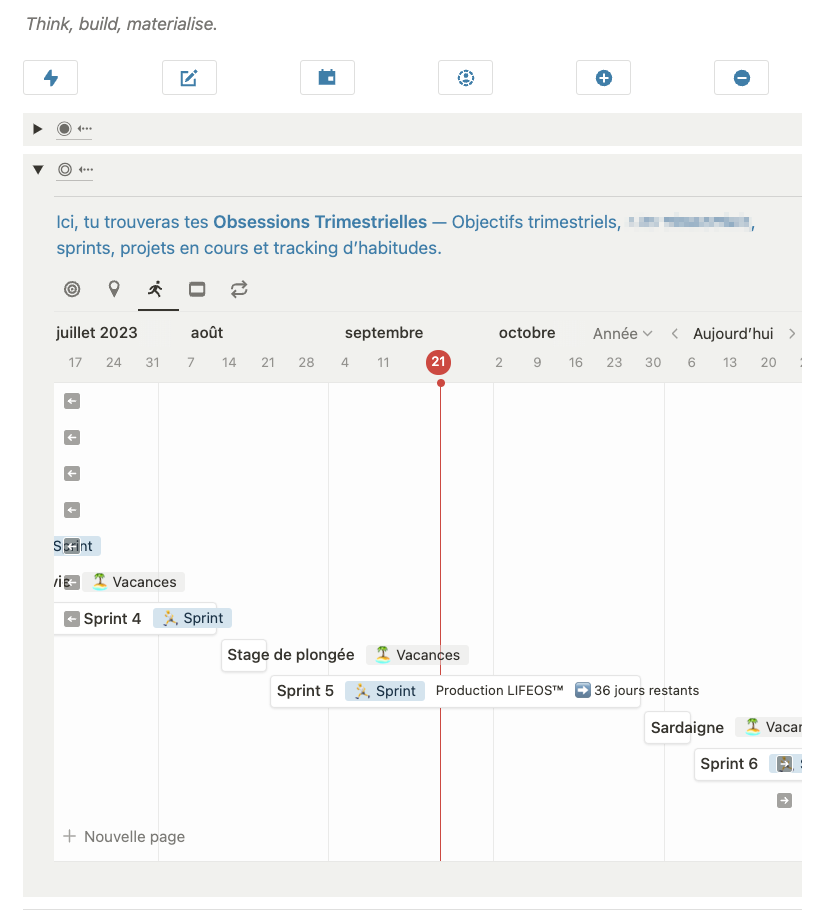Jump to Aujourd'hui on the timeline
The height and width of the screenshot is (923, 825).
point(733,334)
